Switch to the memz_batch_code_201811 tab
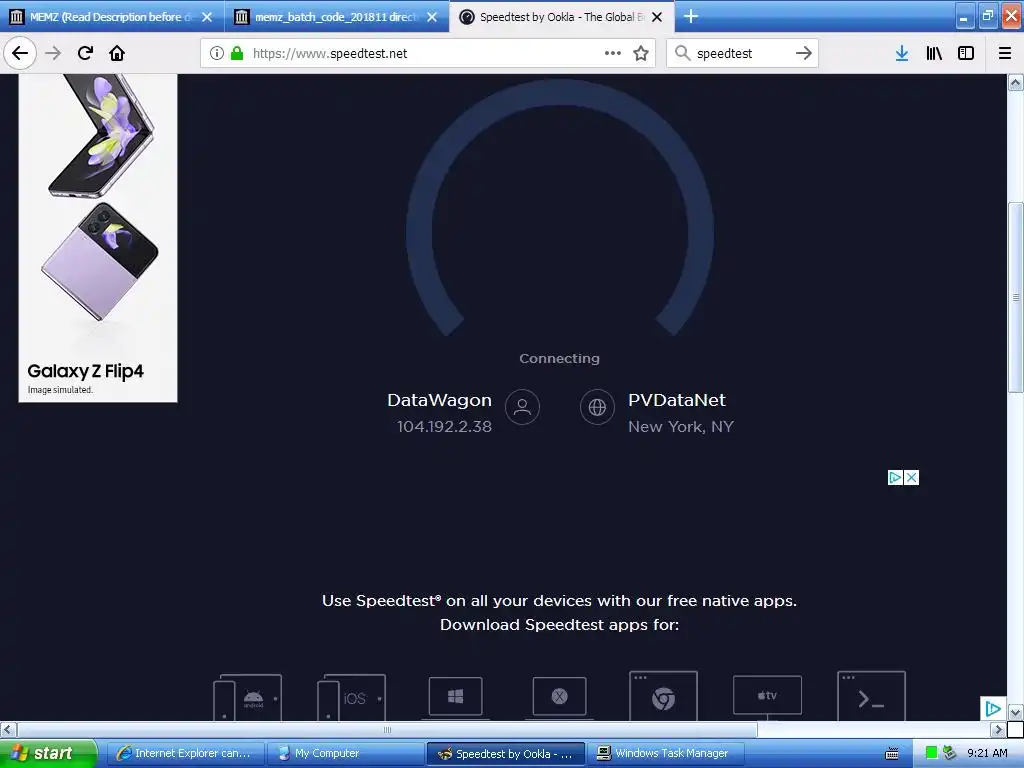 [335, 17]
